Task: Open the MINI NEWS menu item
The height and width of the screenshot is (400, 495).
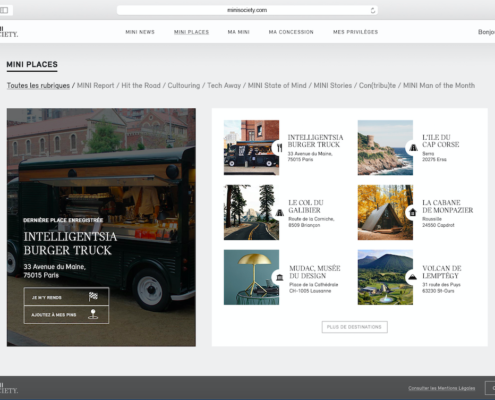Action: click(x=140, y=32)
